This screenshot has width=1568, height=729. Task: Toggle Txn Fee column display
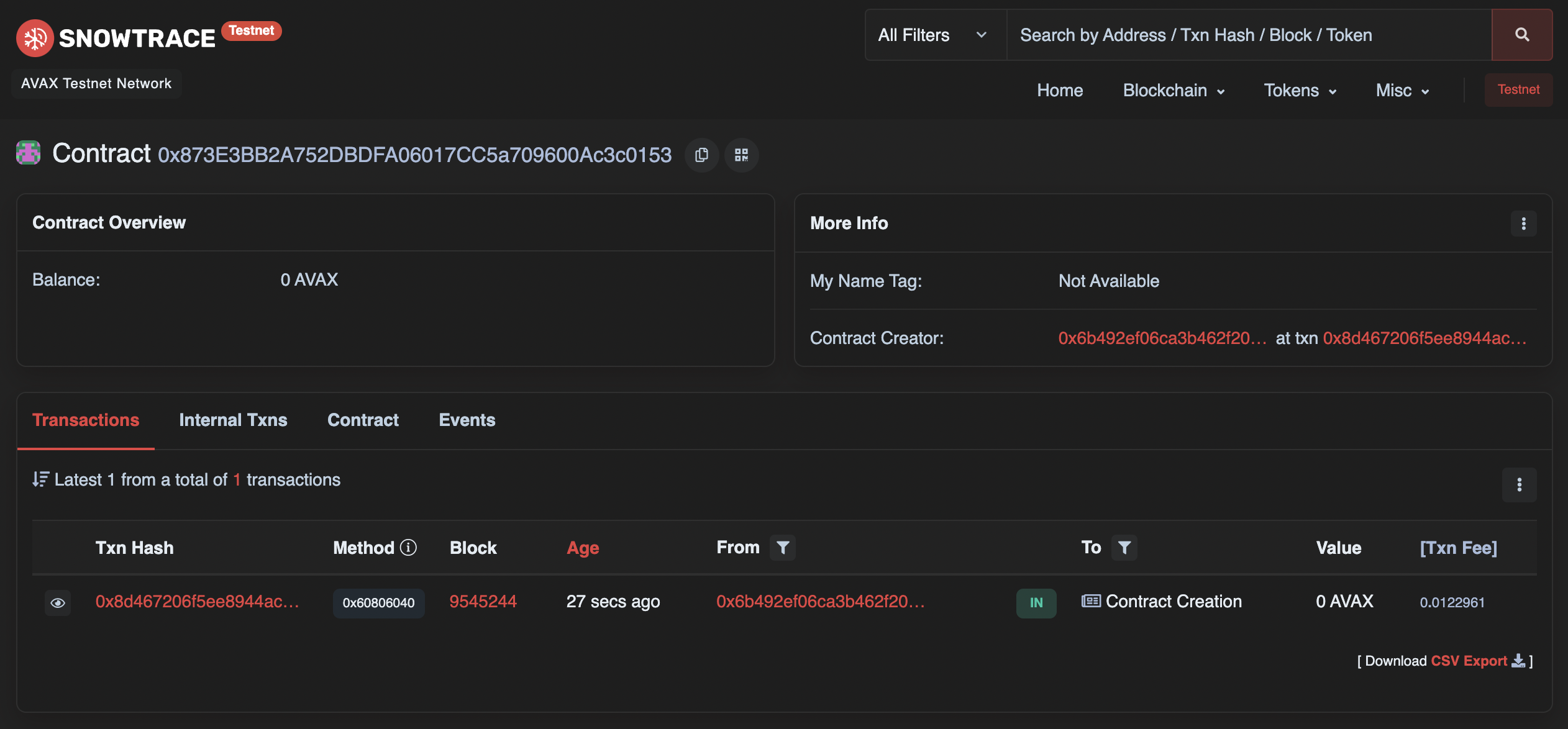[1458, 548]
